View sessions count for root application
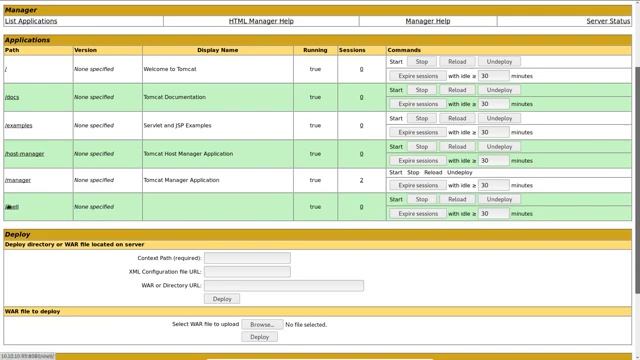Viewport: 640px width, 360px height. pyautogui.click(x=361, y=69)
